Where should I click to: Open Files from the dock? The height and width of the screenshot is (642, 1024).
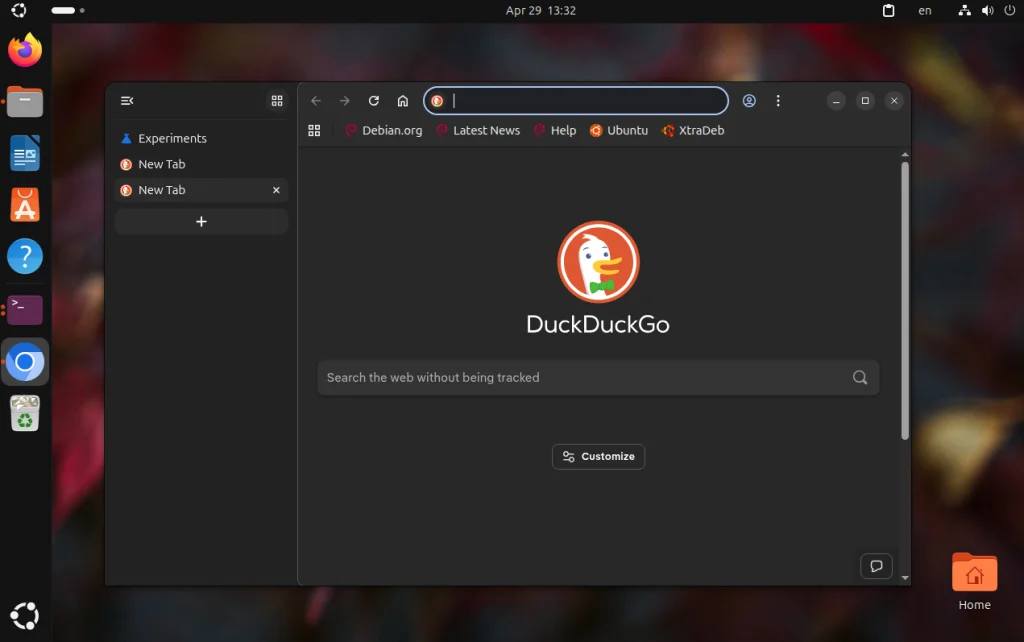25,102
